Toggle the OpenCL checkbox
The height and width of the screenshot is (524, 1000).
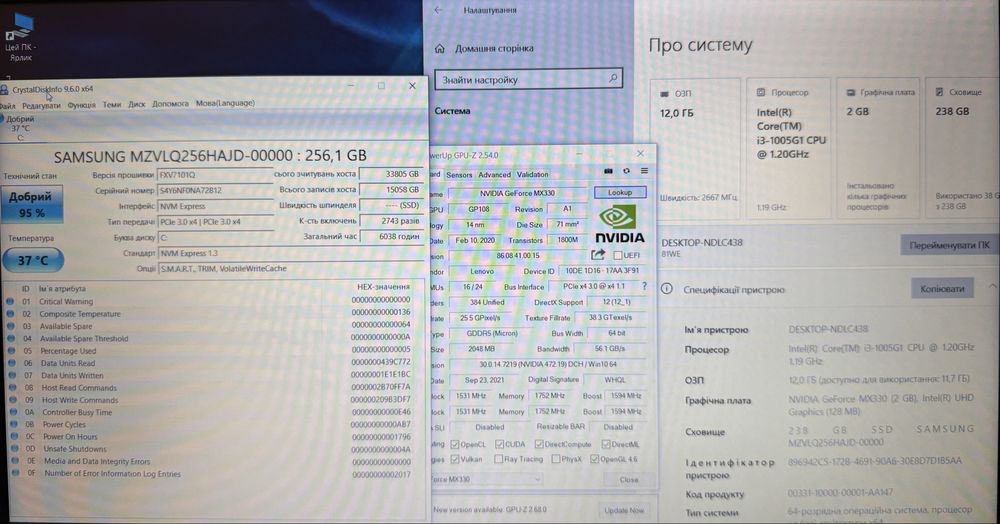coord(455,444)
